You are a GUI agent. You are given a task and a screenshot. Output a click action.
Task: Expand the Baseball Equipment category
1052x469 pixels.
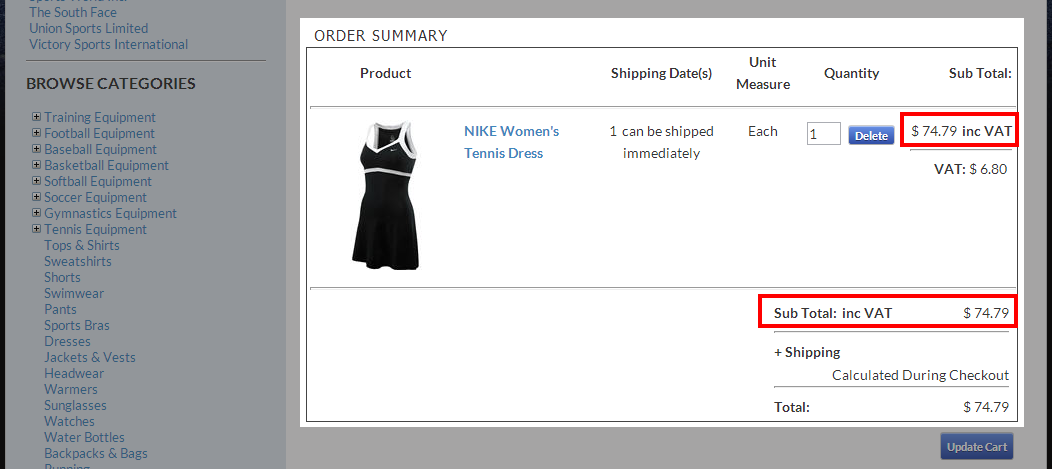coord(36,149)
